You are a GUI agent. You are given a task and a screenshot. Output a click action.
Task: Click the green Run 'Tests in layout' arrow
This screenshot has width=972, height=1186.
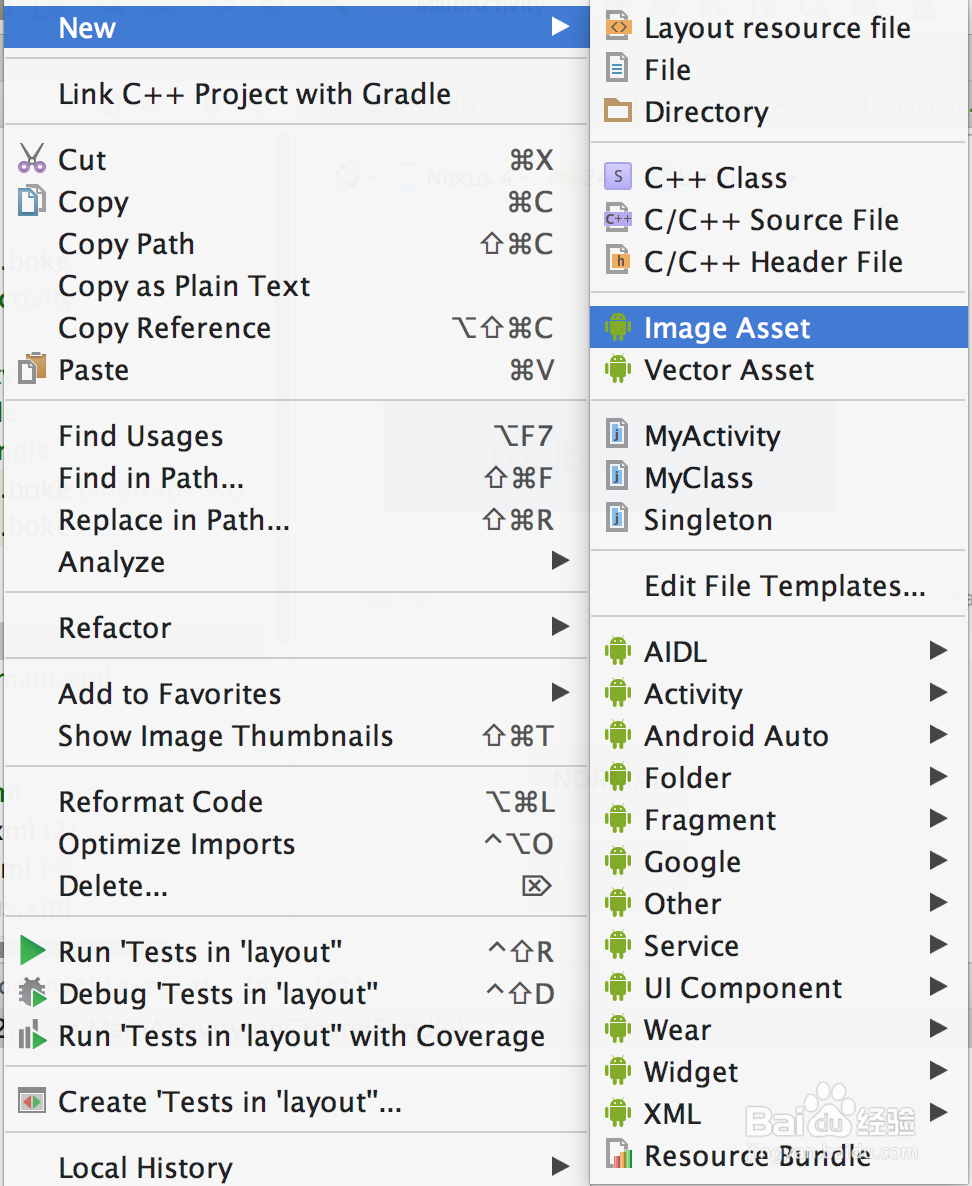[x=32, y=950]
